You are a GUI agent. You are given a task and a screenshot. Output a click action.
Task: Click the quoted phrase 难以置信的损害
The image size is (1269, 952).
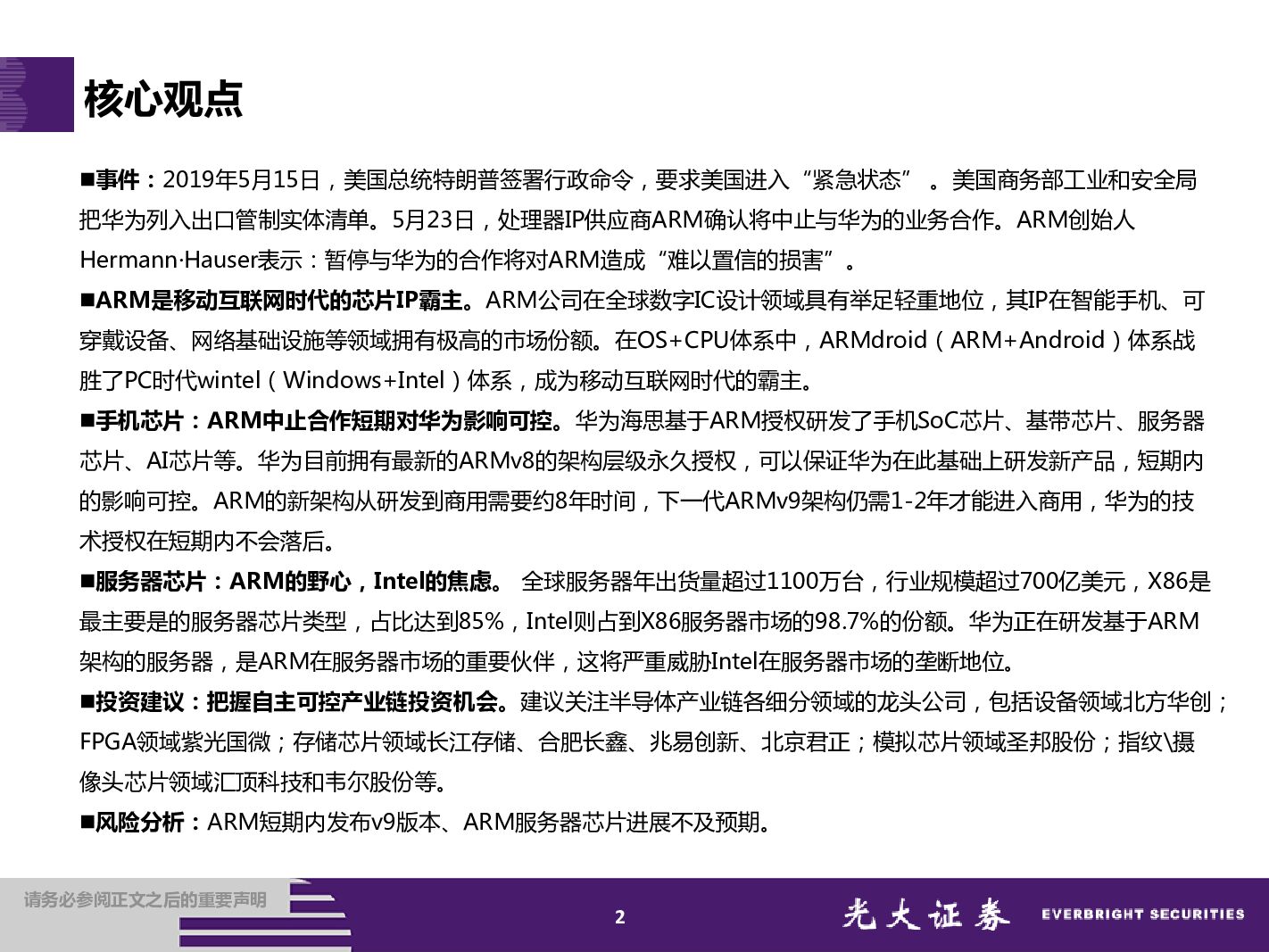point(746,261)
